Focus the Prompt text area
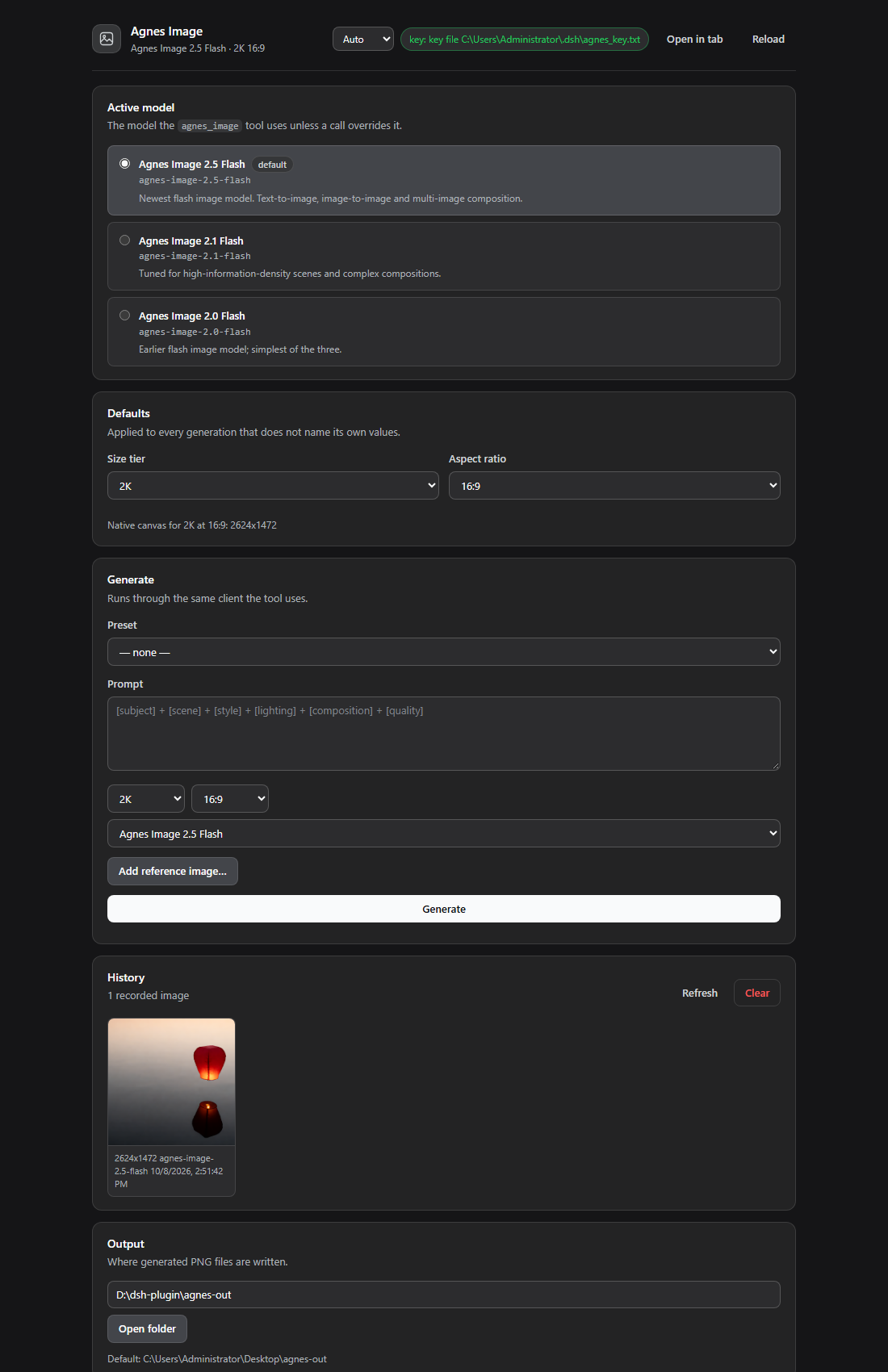 pos(444,734)
